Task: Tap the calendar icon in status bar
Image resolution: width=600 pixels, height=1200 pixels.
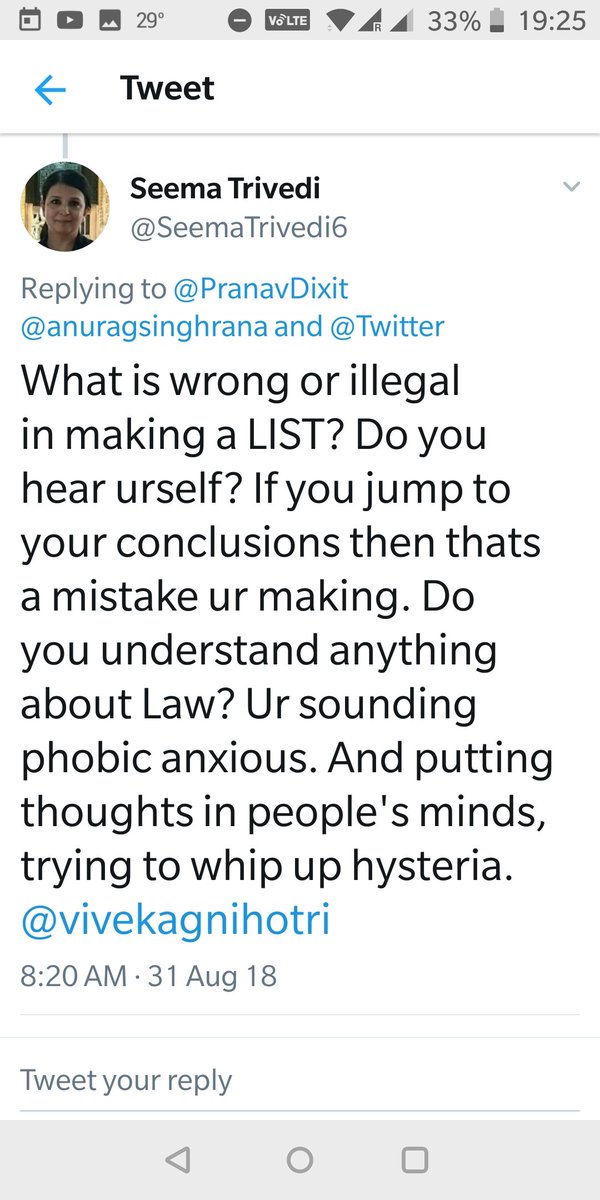Action: pos(31,20)
